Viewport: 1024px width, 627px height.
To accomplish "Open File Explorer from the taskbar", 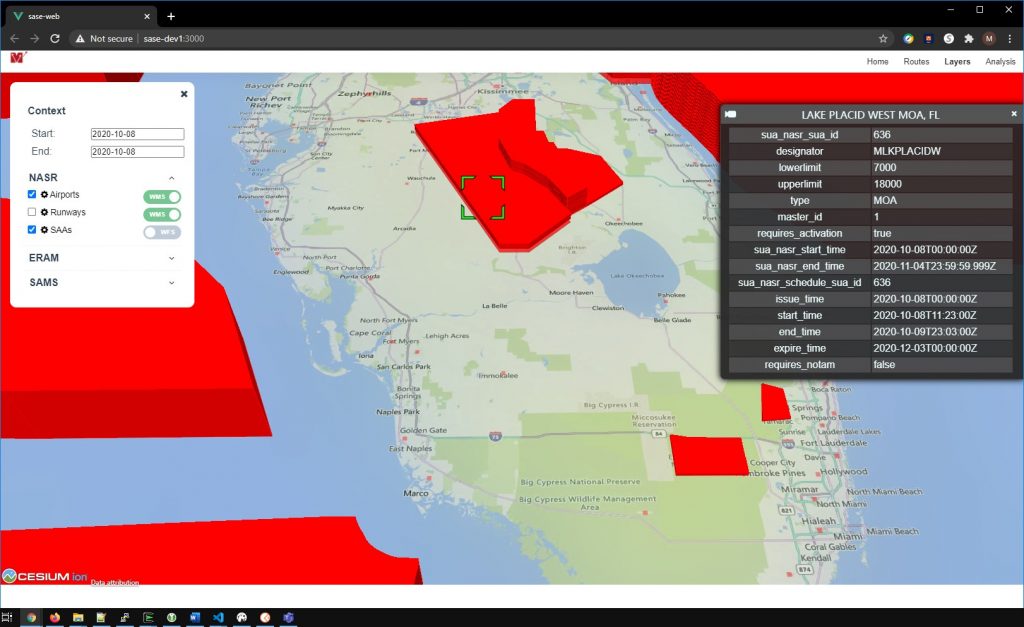I will click(x=78, y=617).
